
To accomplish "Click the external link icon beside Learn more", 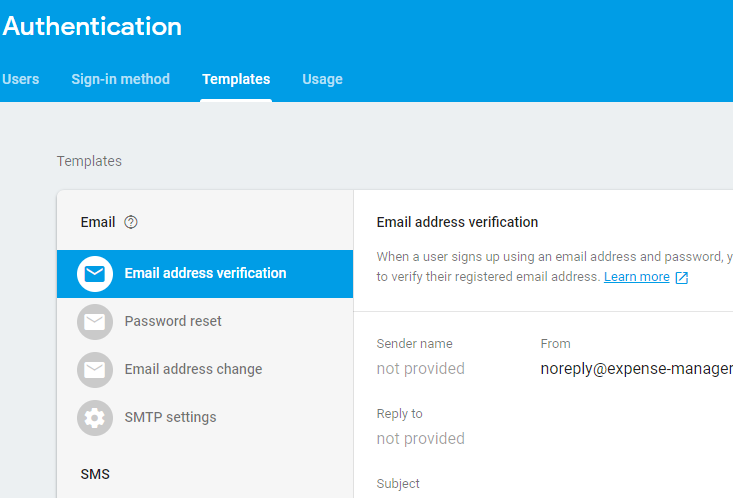I will pyautogui.click(x=682, y=278).
